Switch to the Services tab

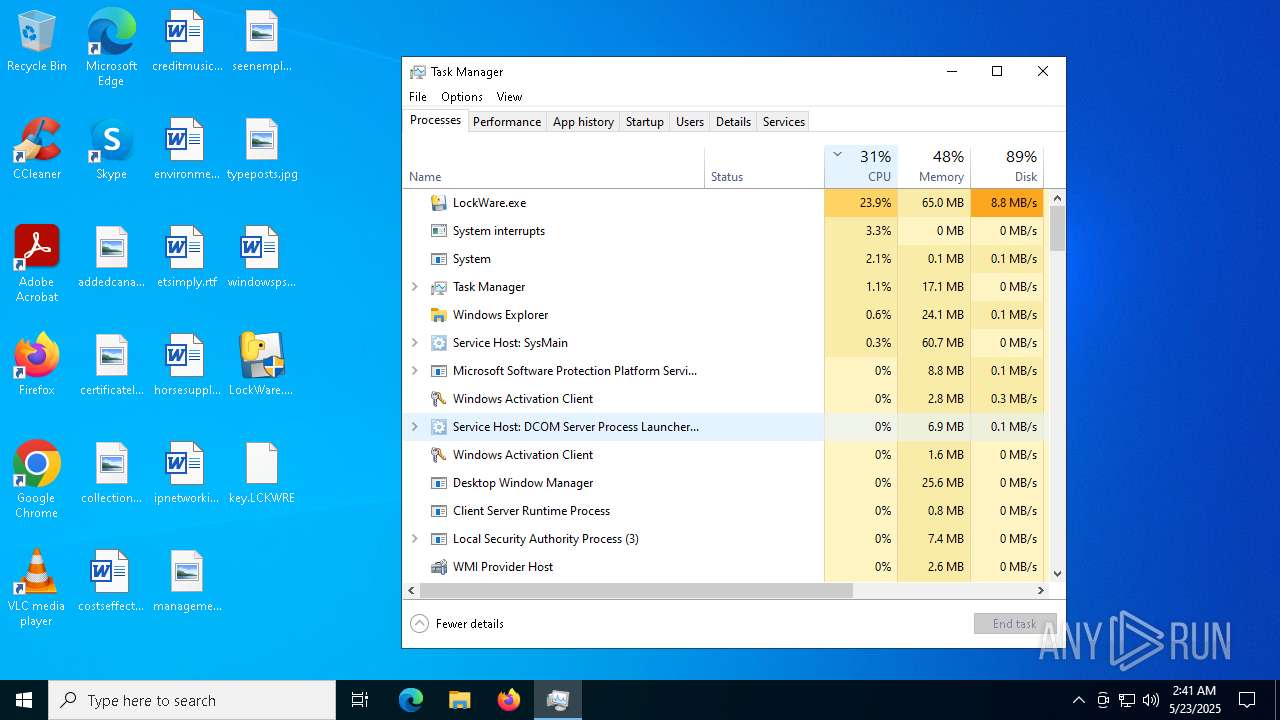click(784, 122)
